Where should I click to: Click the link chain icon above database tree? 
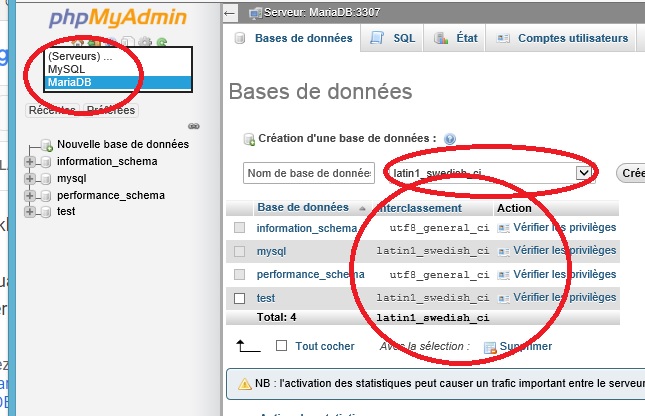tap(194, 126)
